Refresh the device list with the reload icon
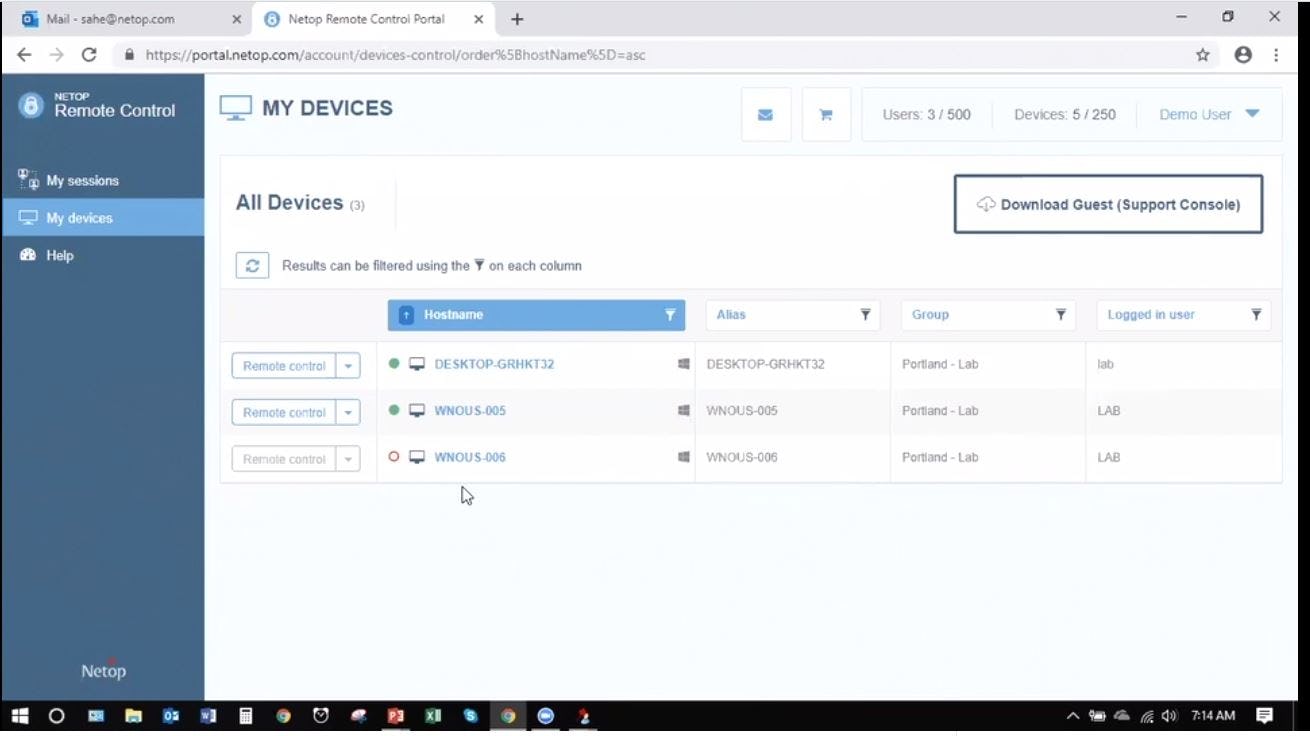 [252, 265]
